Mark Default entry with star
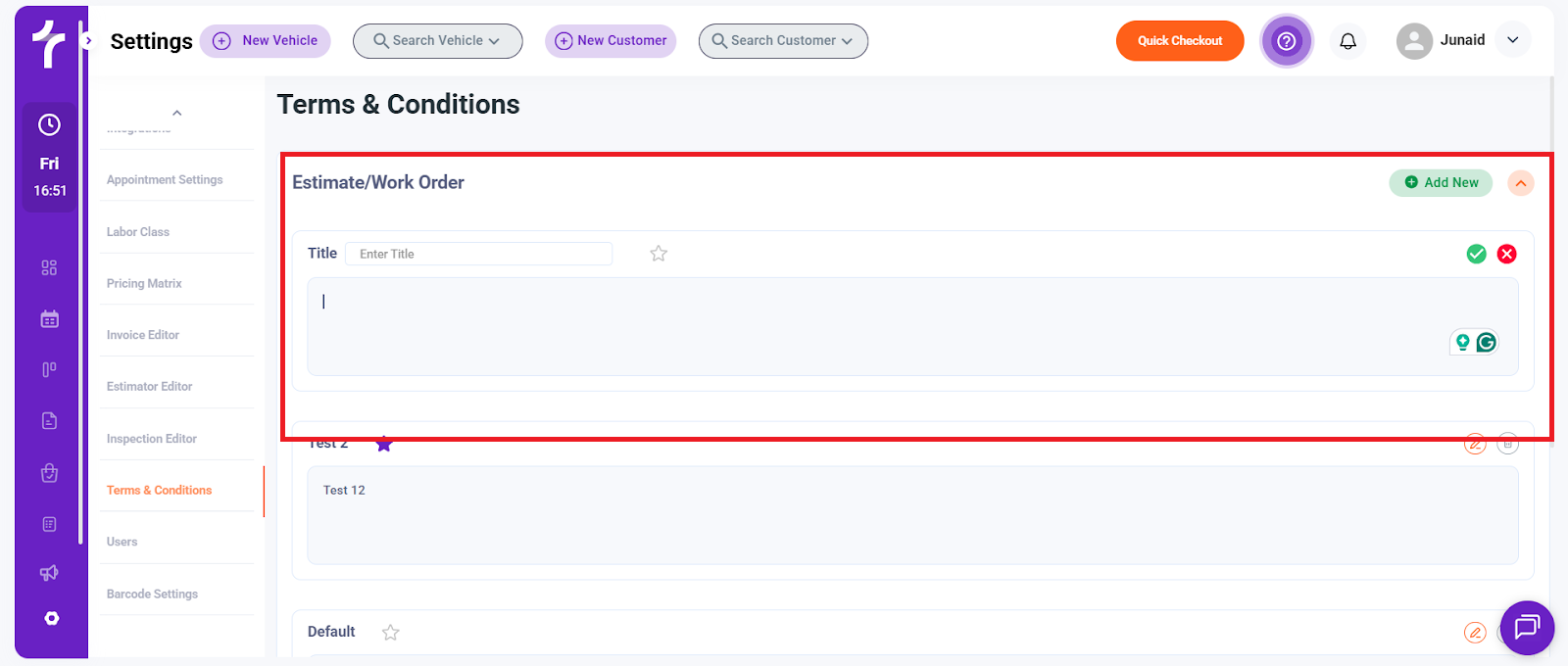1568x666 pixels. click(x=391, y=633)
